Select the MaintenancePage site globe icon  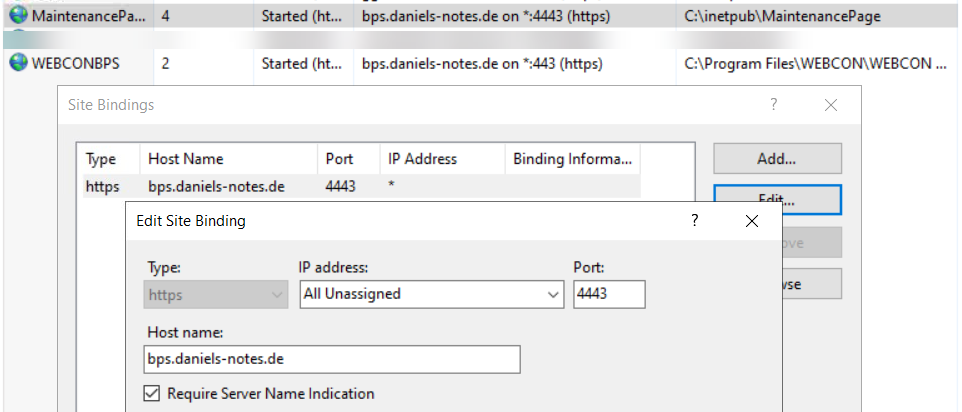[x=18, y=17]
